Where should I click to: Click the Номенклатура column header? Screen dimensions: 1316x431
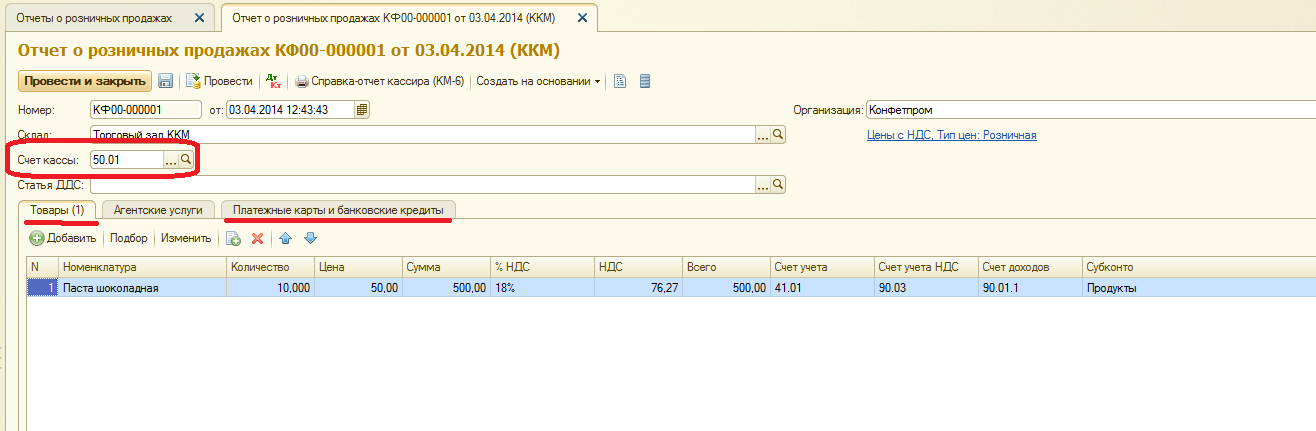coord(142,267)
